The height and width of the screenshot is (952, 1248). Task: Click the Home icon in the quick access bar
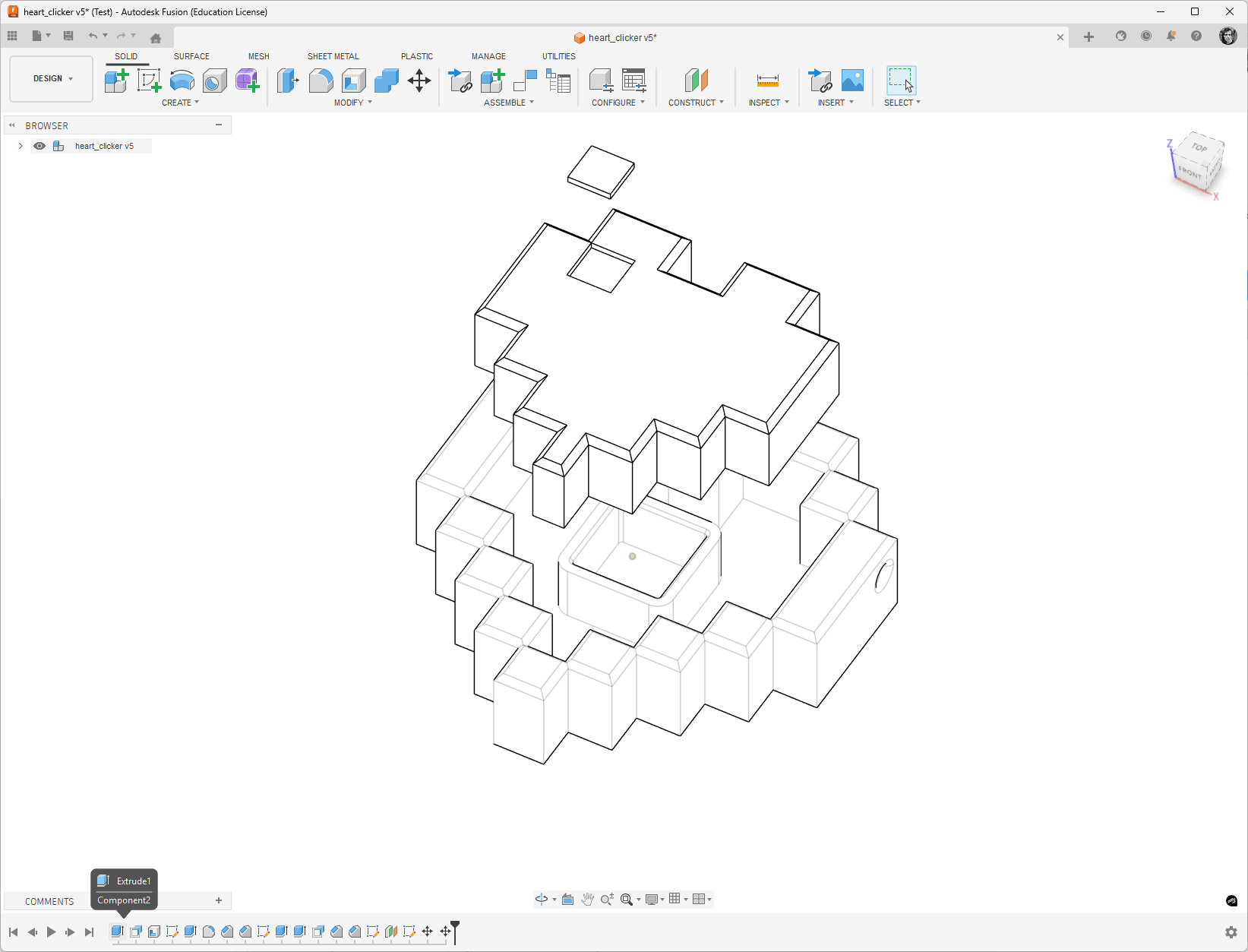[156, 37]
